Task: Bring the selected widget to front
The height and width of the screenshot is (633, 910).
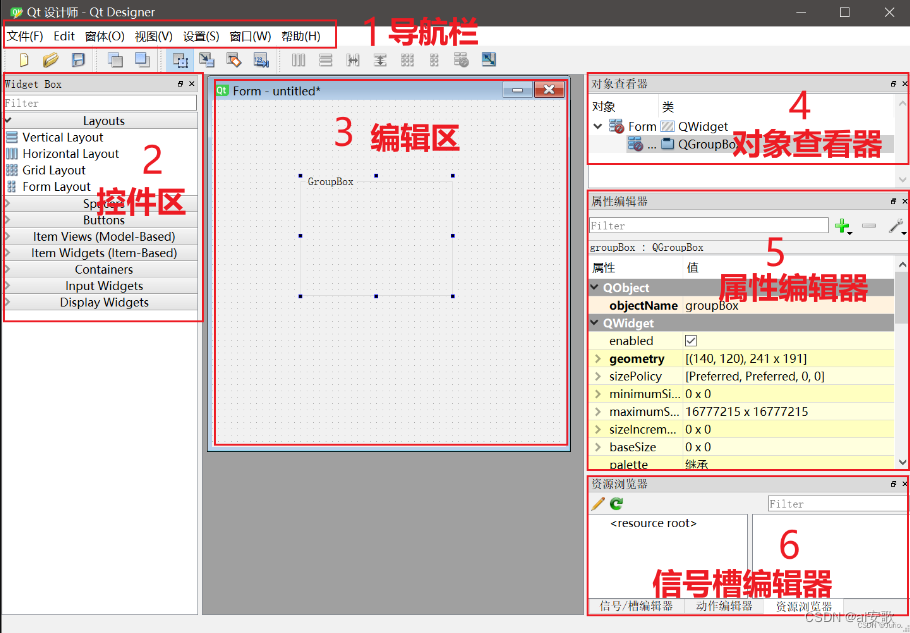Action: (x=142, y=60)
